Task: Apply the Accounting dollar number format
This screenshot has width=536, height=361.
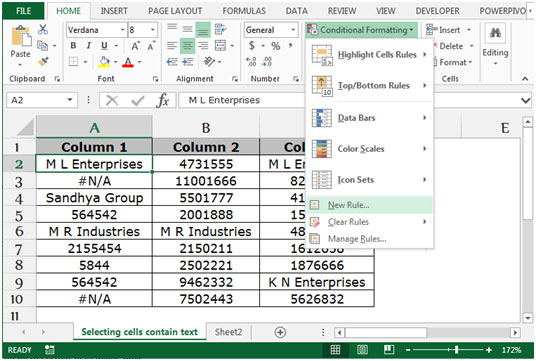Action: [x=252, y=46]
